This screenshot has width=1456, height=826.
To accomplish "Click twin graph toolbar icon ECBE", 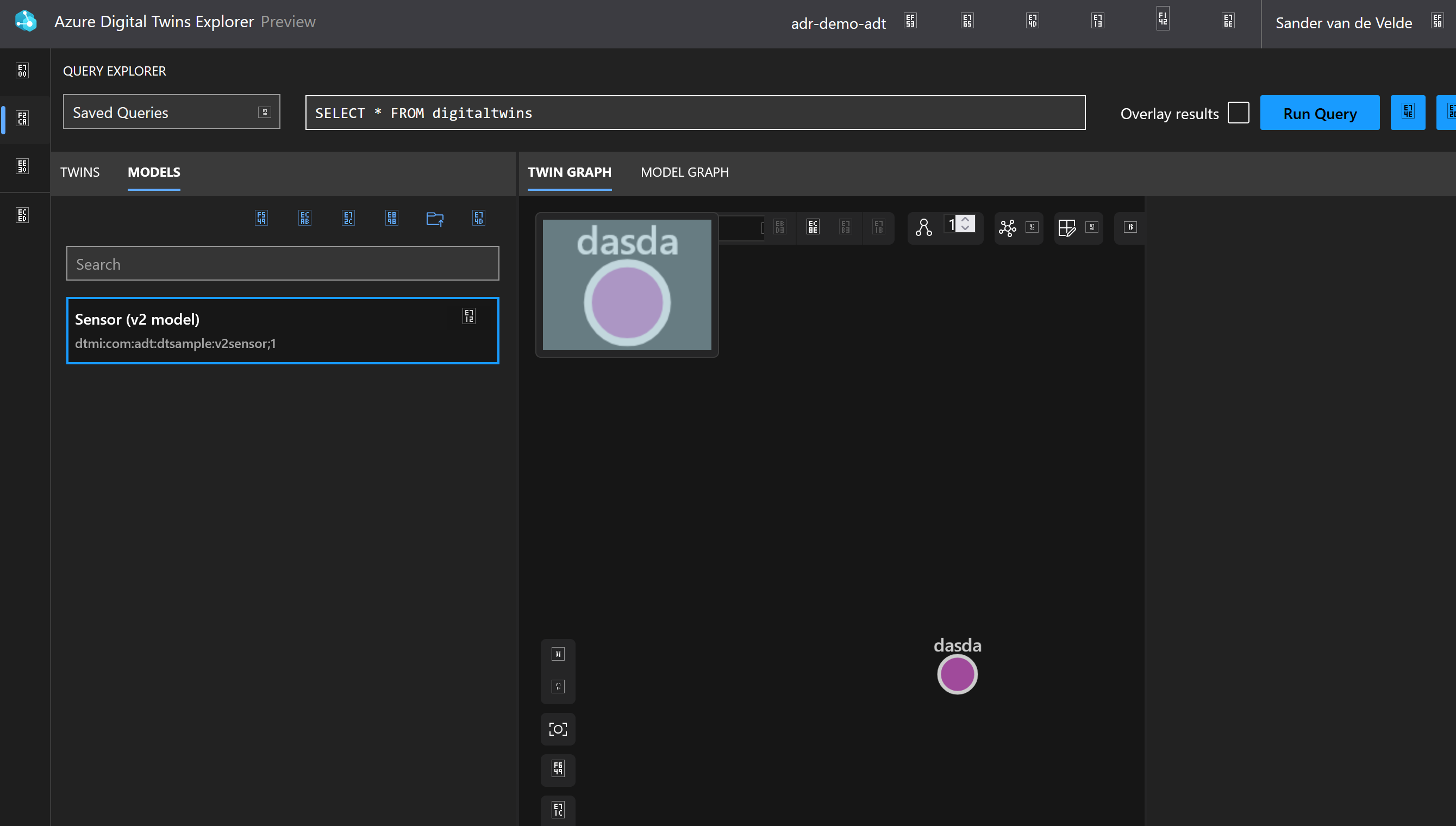I will point(813,227).
